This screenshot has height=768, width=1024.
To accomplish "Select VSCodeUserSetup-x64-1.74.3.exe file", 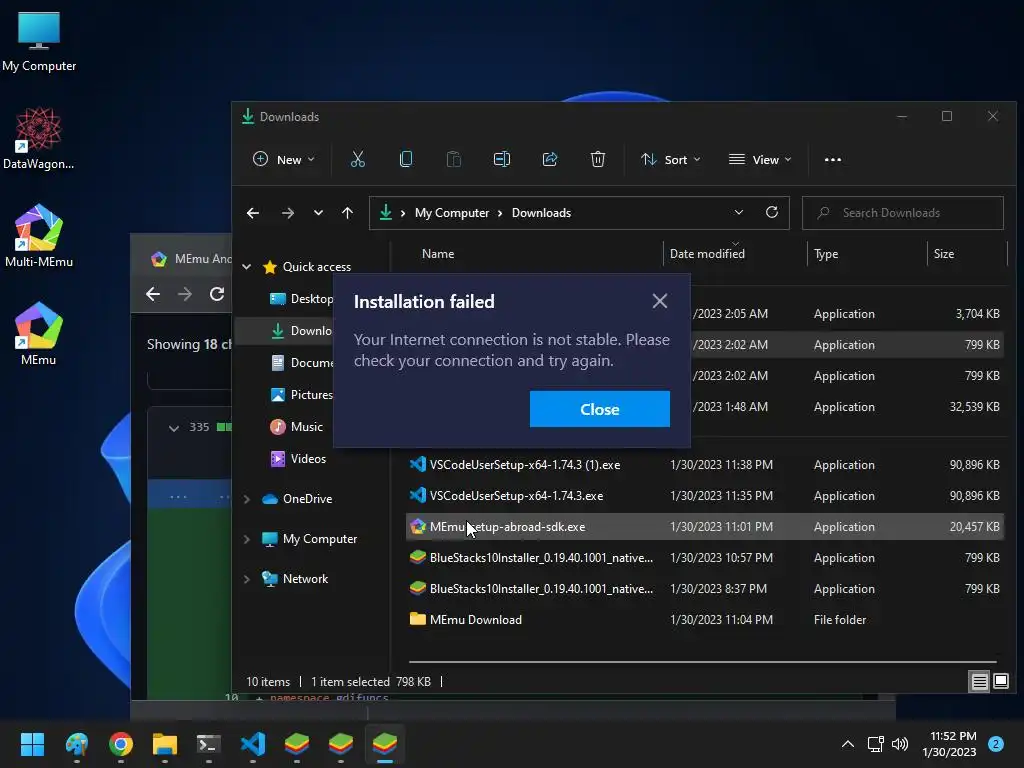I will click(704, 496).
